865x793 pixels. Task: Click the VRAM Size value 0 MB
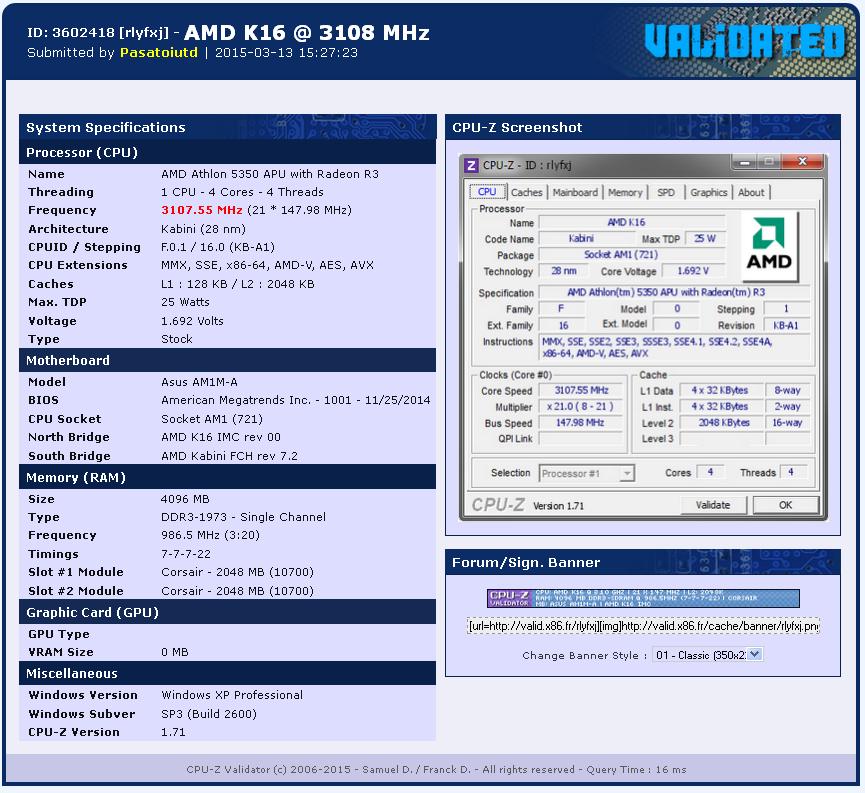[175, 652]
